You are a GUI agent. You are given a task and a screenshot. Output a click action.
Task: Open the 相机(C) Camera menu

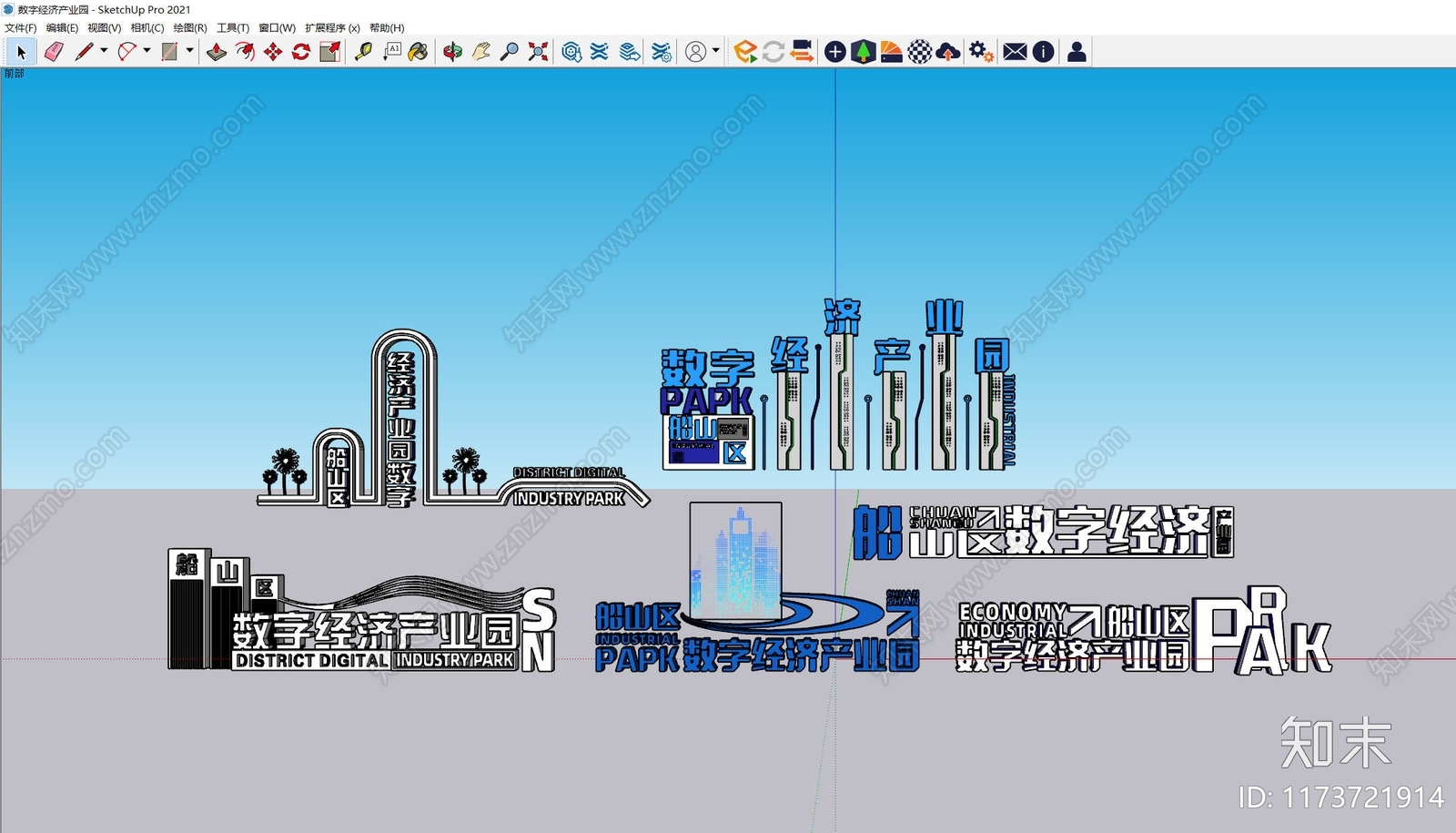(147, 28)
